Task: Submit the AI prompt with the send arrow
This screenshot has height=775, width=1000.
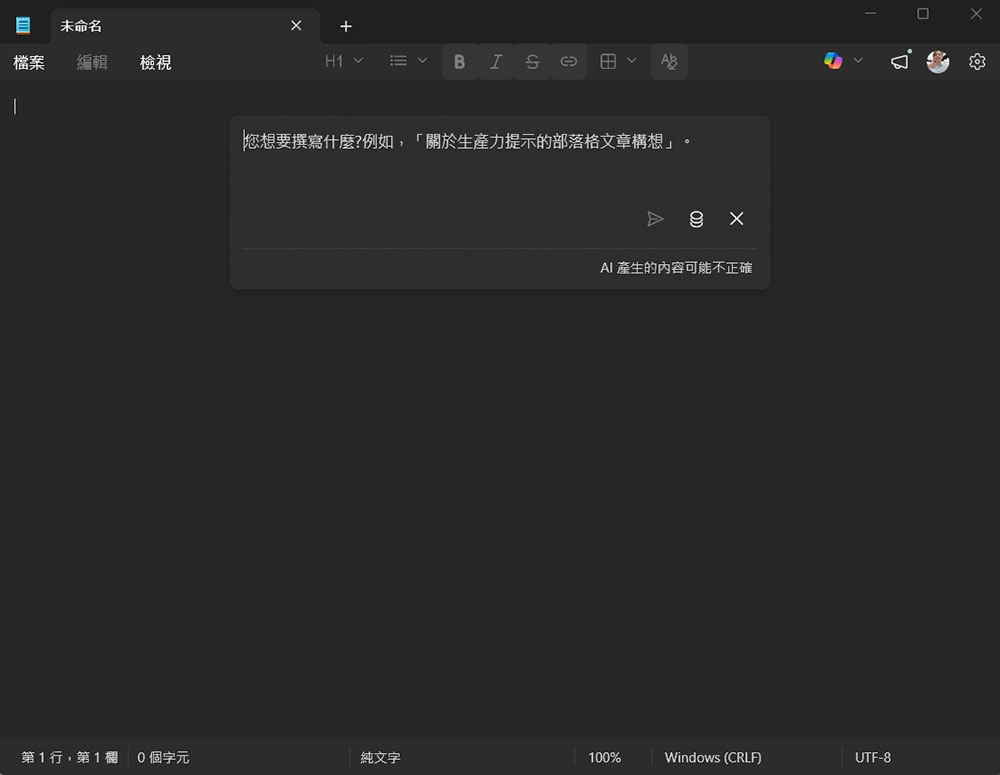Action: click(x=656, y=218)
